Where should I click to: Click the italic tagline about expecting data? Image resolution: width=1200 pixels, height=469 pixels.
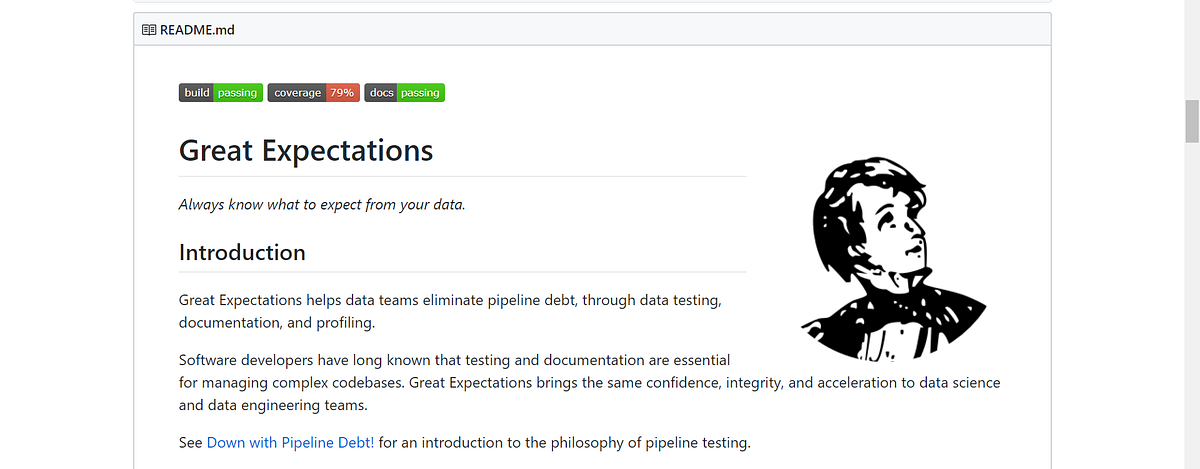322,205
